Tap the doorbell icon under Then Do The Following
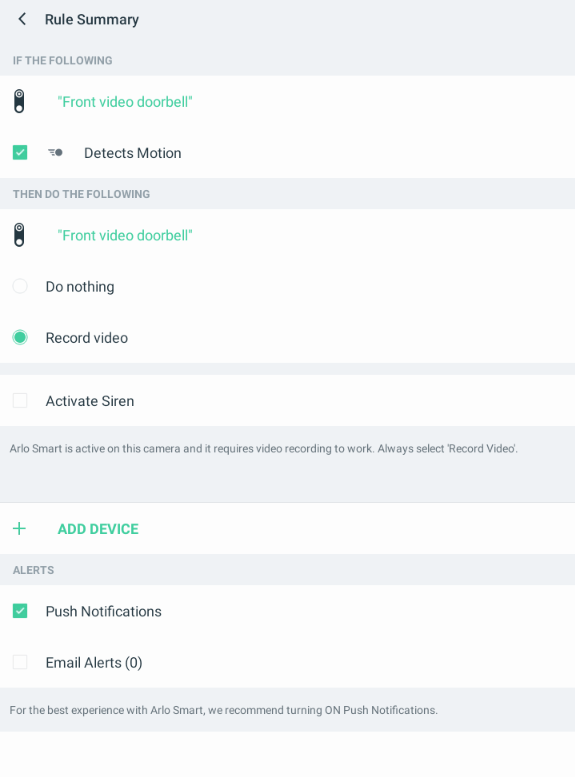Viewport: 575px width, 777px height. (19, 235)
